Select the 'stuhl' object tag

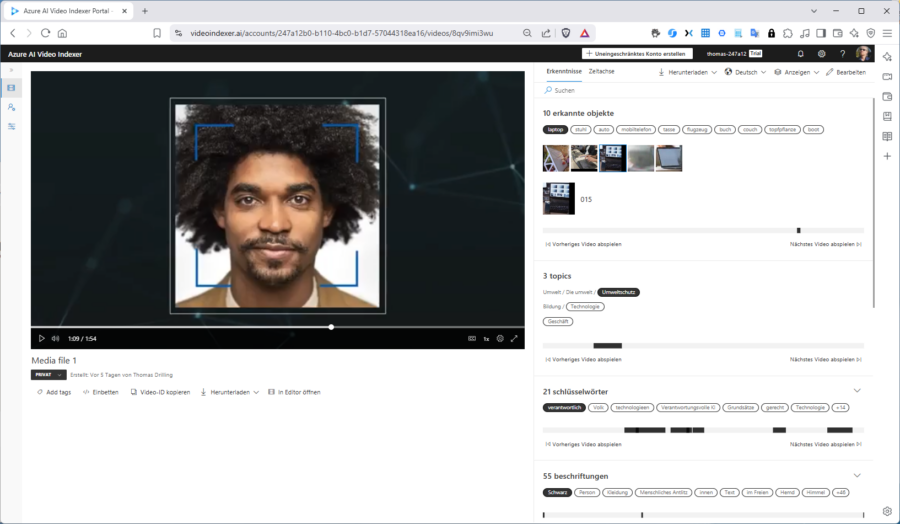580,129
